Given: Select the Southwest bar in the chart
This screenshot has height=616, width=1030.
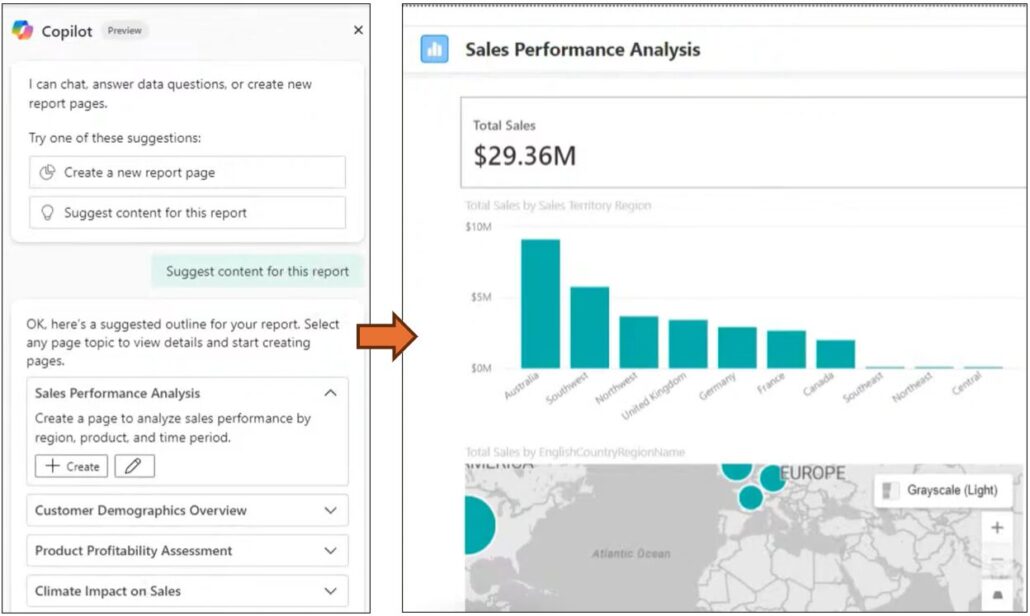Looking at the screenshot, I should 589,328.
